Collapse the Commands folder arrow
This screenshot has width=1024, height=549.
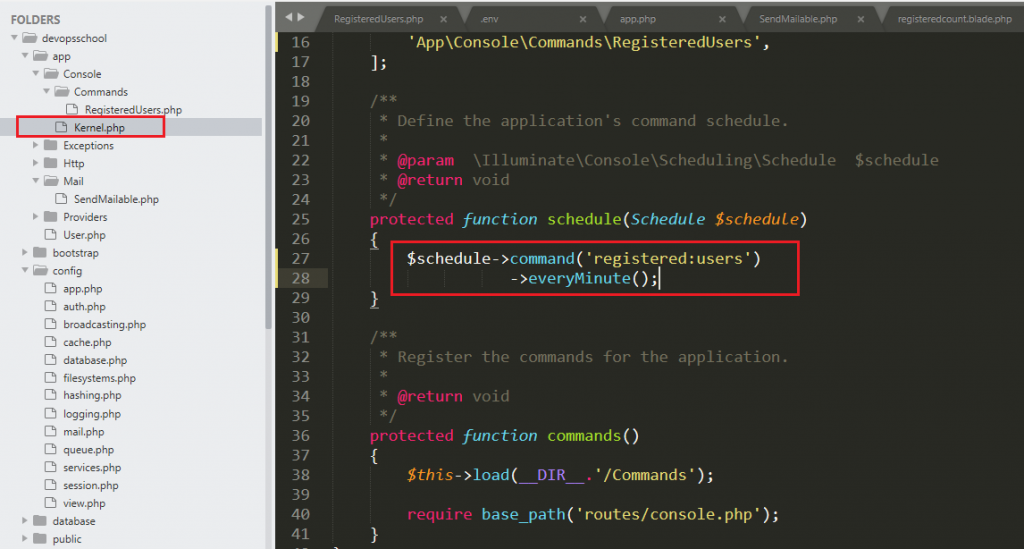pyautogui.click(x=46, y=92)
